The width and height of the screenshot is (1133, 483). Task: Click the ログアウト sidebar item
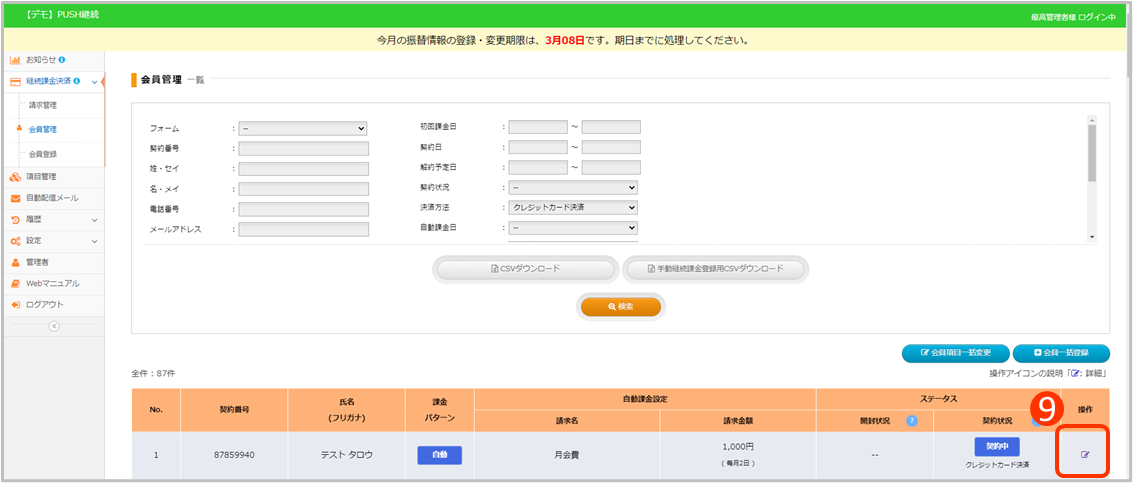coord(44,304)
